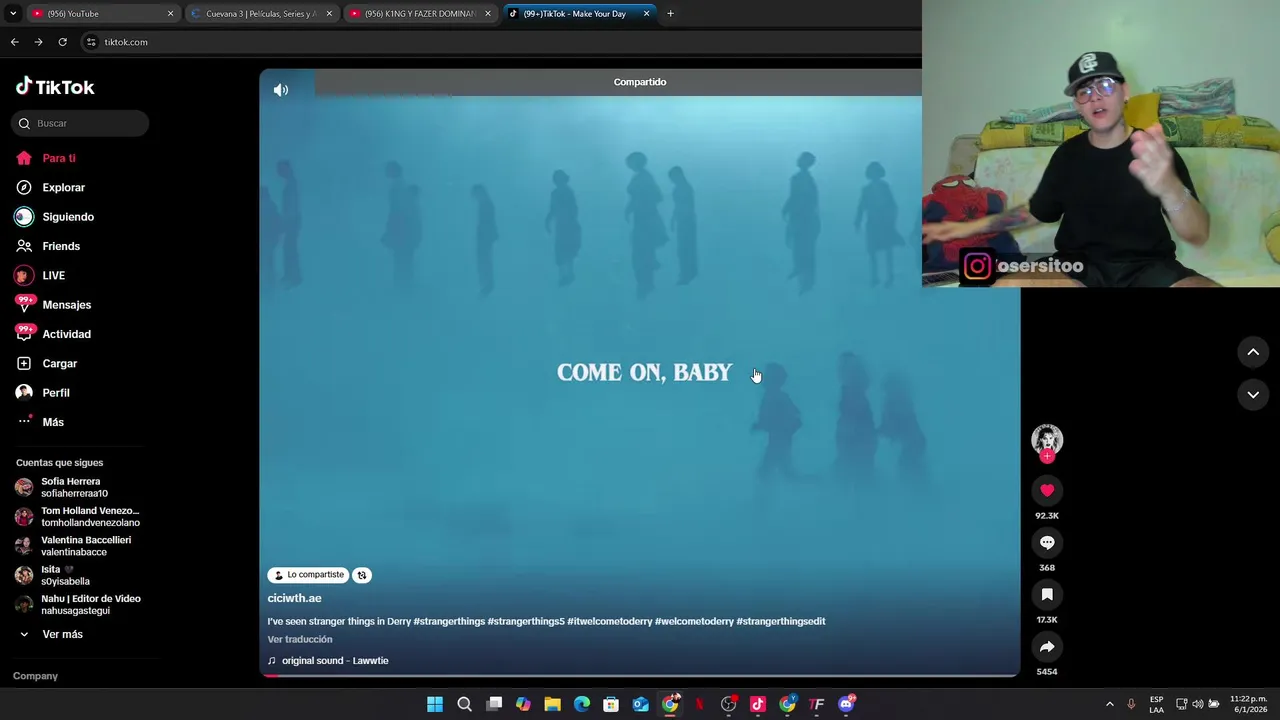Click the #itwelcometoderry hashtag
Viewport: 1280px width, 720px height.
point(610,621)
